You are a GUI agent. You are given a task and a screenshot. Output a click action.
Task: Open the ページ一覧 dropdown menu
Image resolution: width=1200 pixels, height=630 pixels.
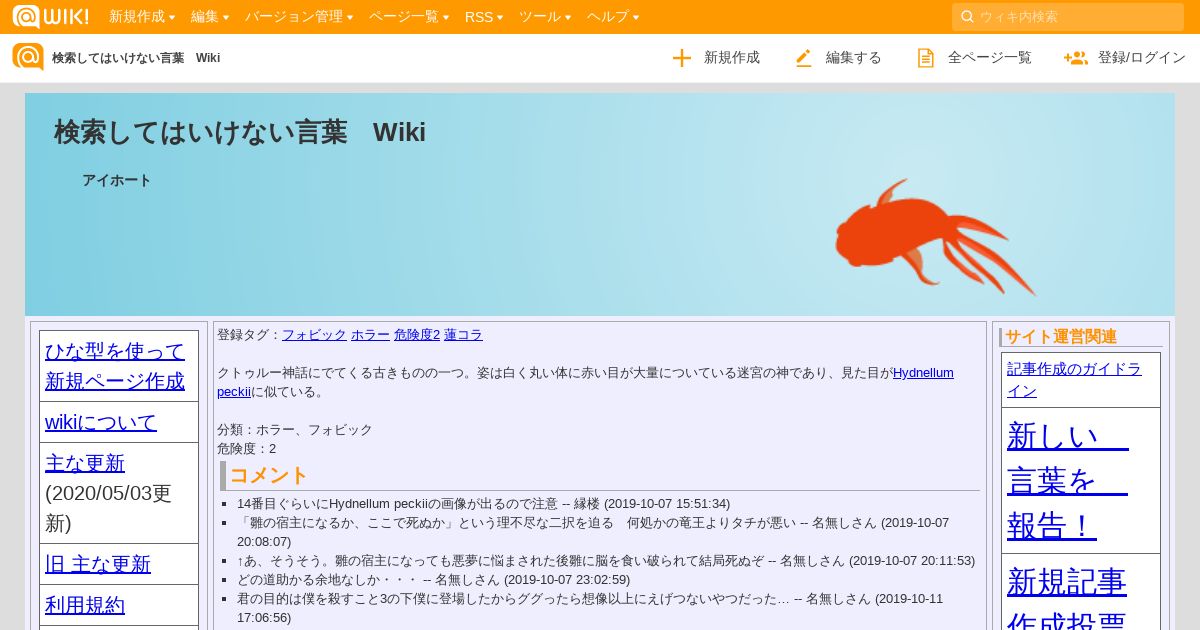[409, 17]
